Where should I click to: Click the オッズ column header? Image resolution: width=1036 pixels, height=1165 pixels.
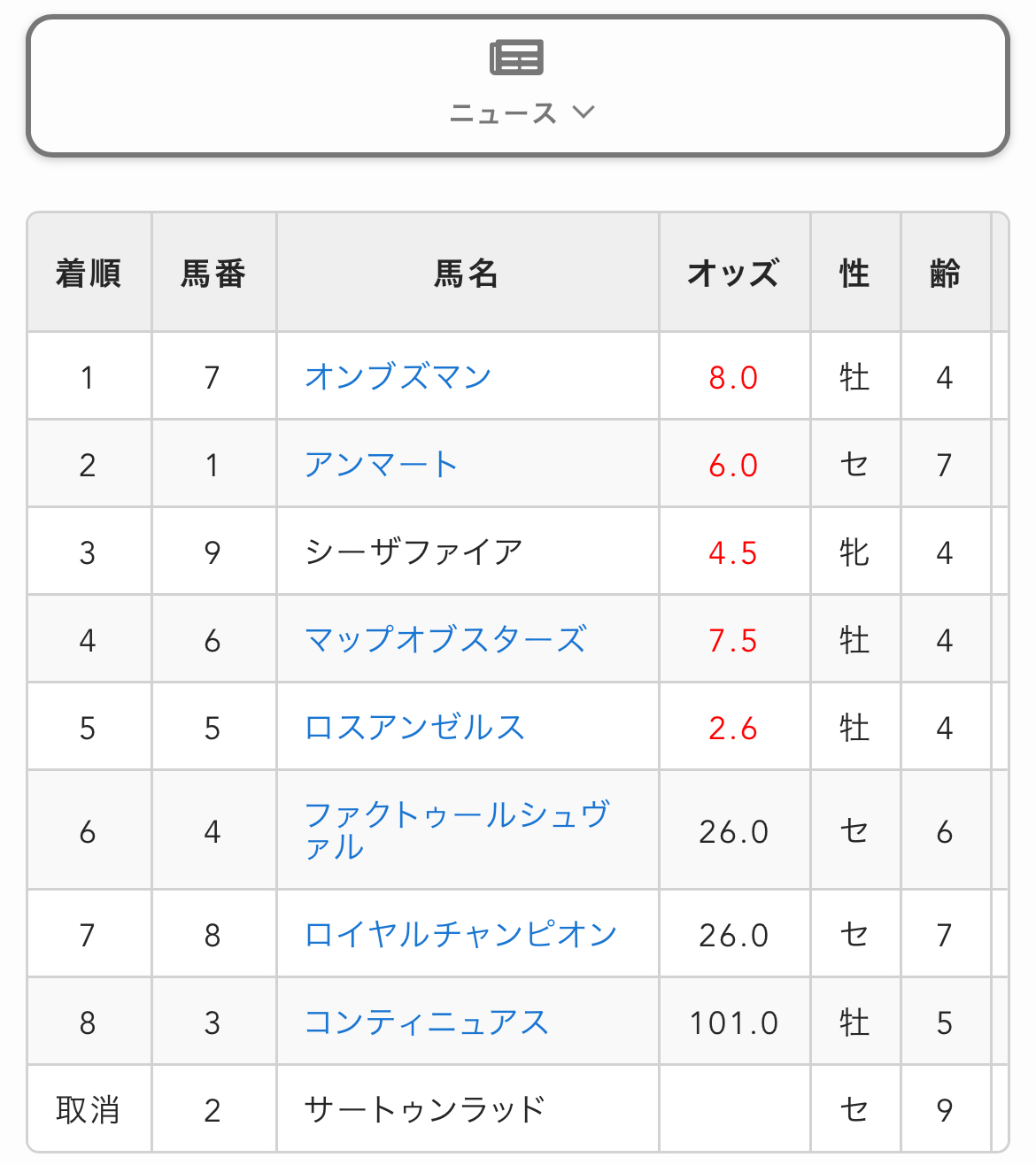pyautogui.click(x=733, y=274)
